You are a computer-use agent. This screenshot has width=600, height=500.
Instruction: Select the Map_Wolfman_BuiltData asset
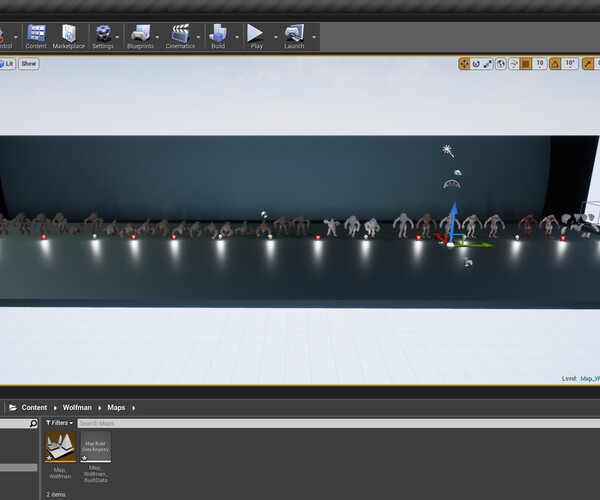(x=96, y=457)
